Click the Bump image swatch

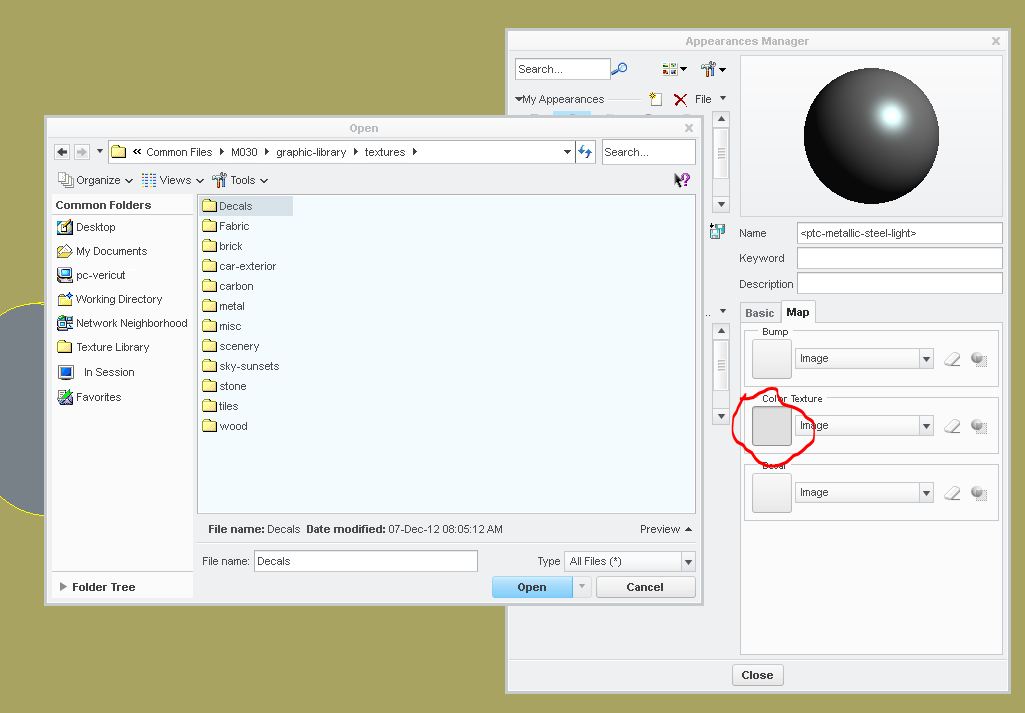click(x=772, y=359)
